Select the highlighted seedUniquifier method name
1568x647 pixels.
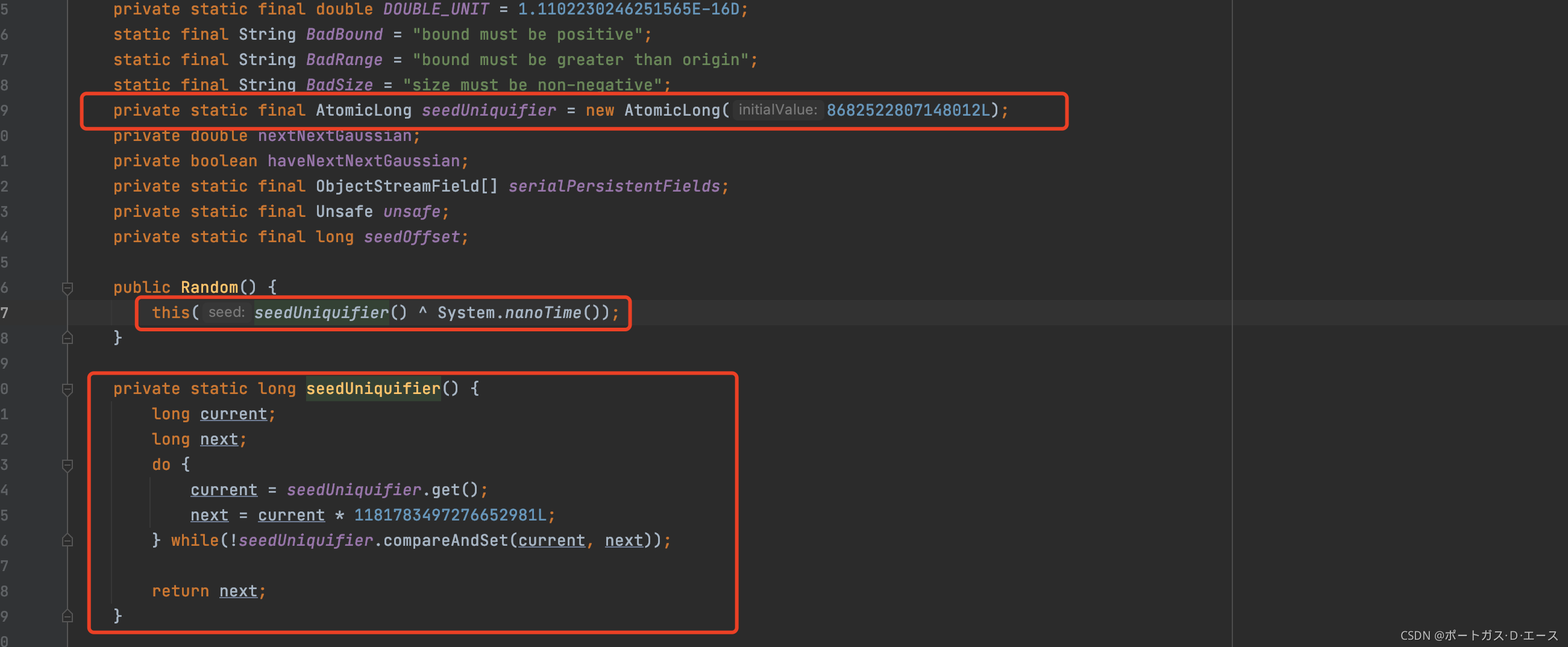[x=372, y=389]
